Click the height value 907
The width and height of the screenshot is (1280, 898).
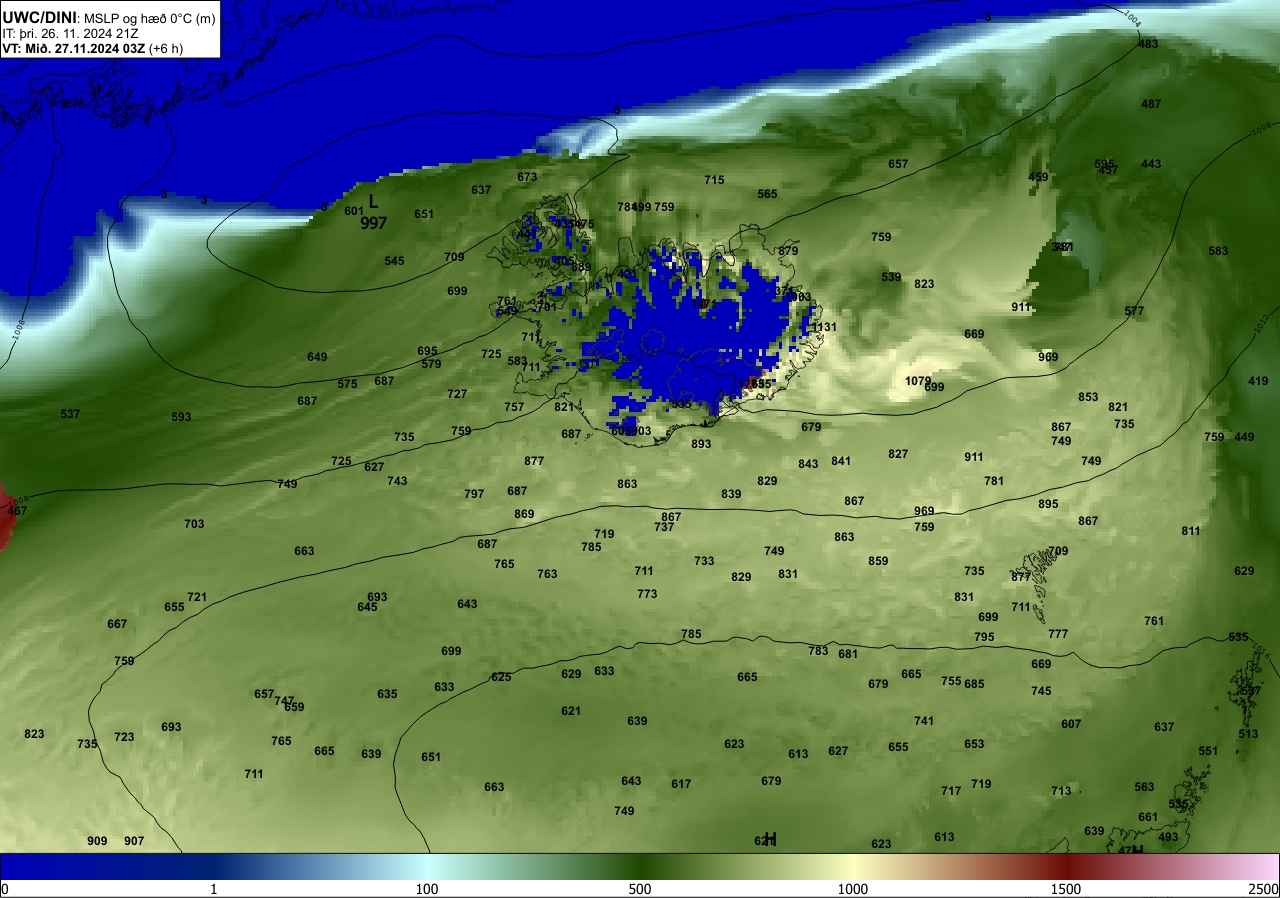(x=134, y=841)
